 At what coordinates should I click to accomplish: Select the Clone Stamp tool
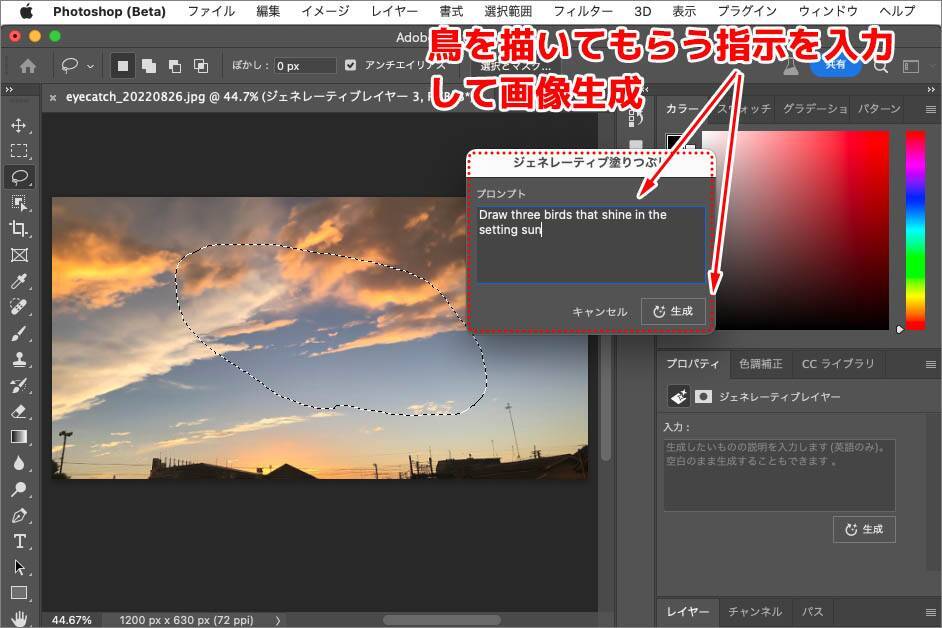(19, 360)
